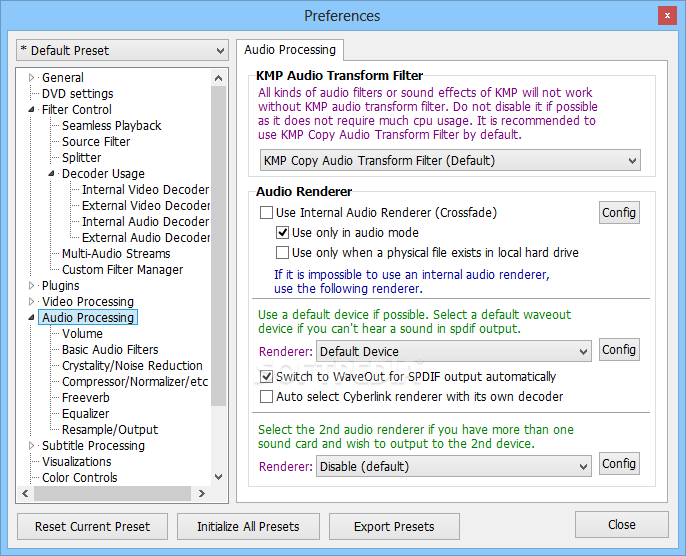Screen dimensions: 686x556
Task: Disable Switch to WaveOut for SPDIF output
Action: pyautogui.click(x=266, y=377)
